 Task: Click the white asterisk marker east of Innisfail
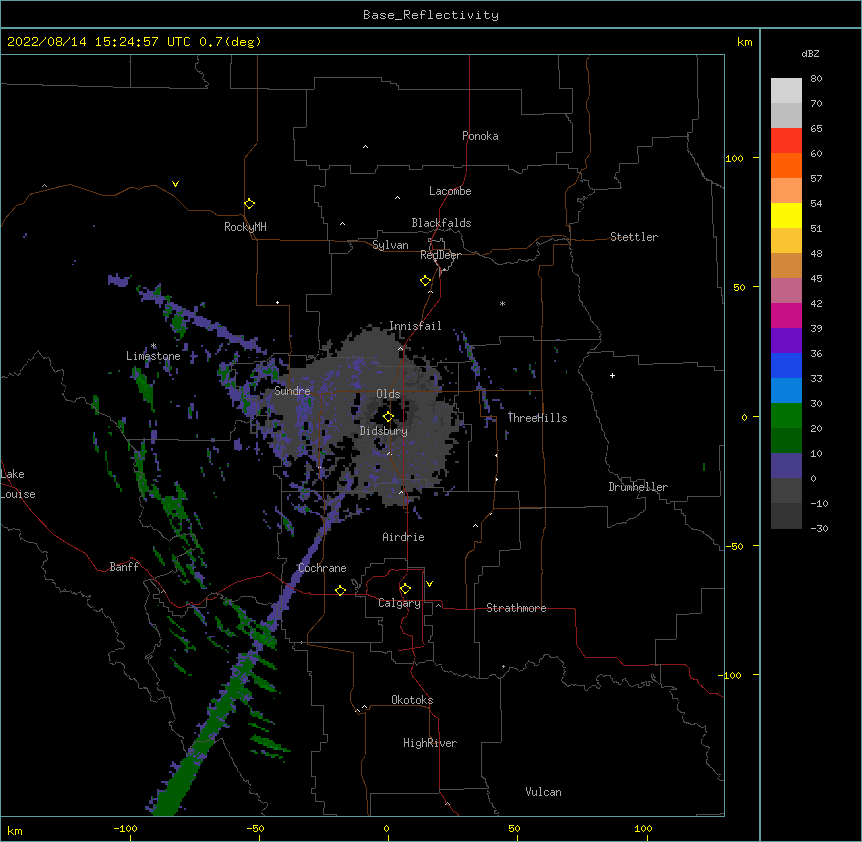502,303
